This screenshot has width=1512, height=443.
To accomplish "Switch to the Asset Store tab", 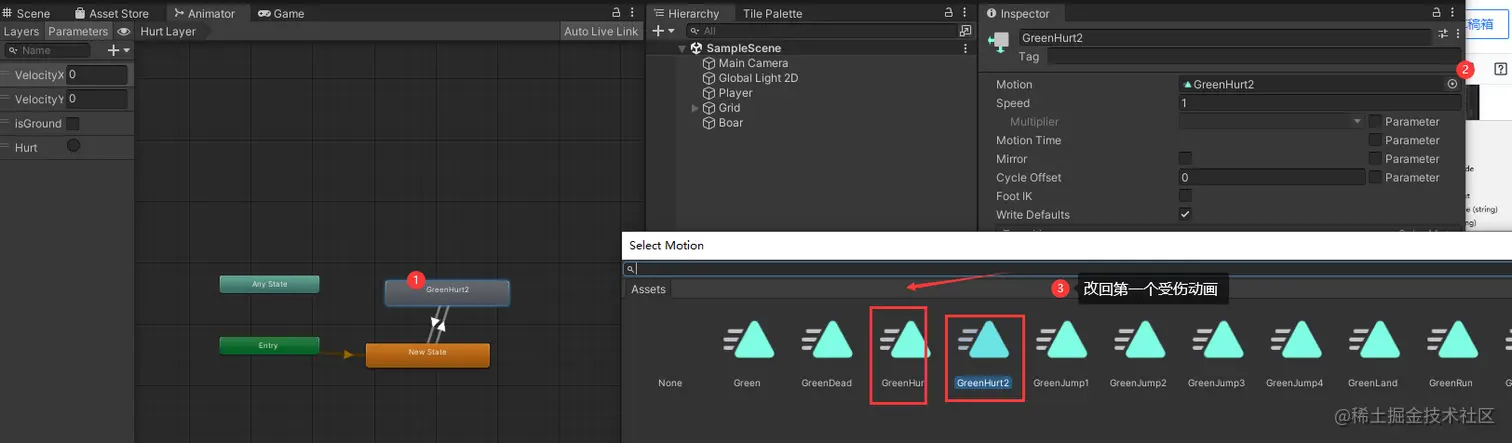I will 112,14.
